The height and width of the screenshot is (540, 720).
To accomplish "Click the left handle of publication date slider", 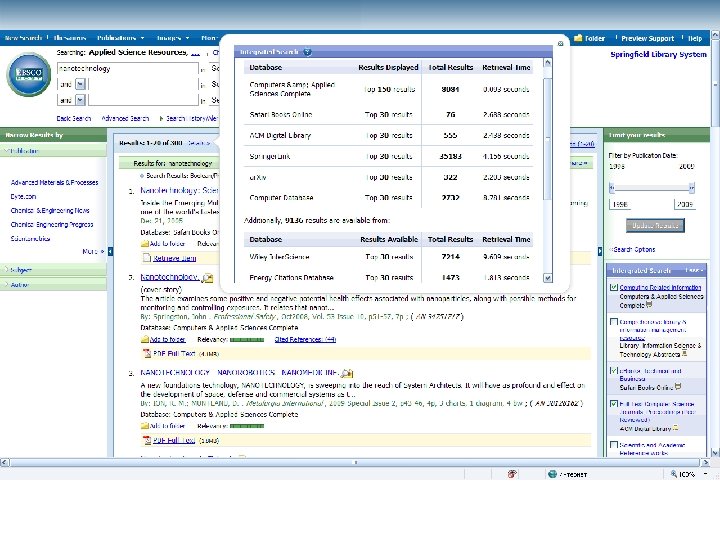I will point(612,188).
